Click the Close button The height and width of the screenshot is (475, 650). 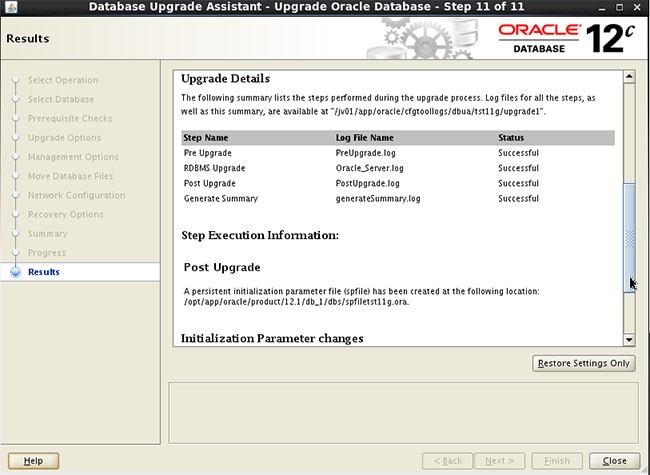pyautogui.click(x=614, y=461)
